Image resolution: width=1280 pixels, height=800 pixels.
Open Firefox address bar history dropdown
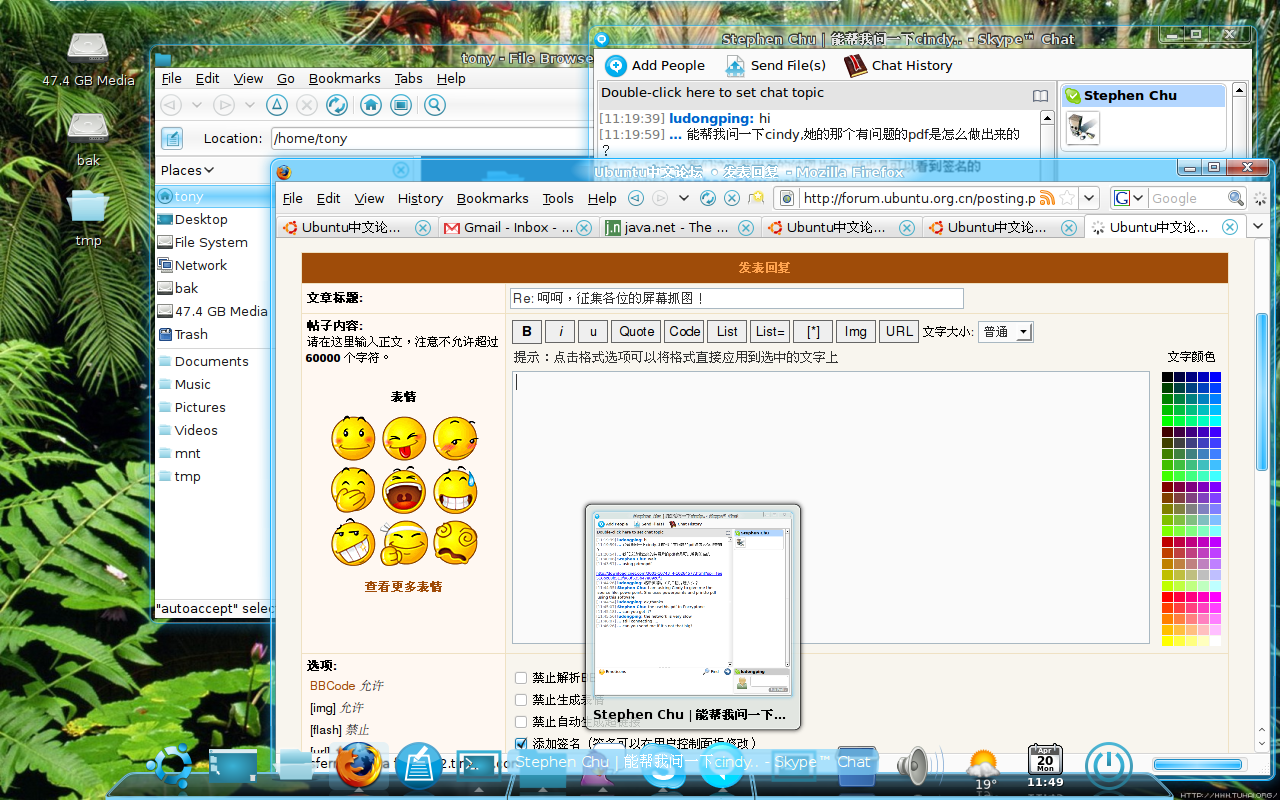pyautogui.click(x=1090, y=198)
